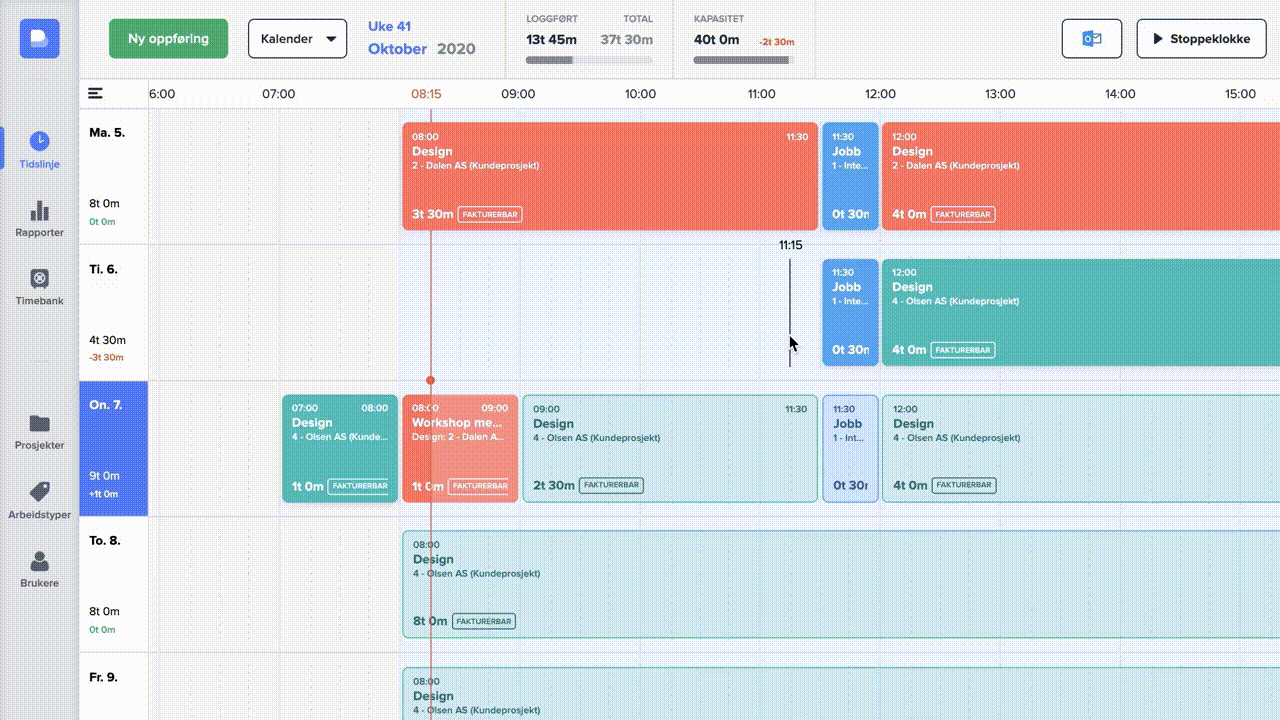The height and width of the screenshot is (720, 1280).
Task: Toggle the timeline hamburger menu icon
Action: click(95, 94)
